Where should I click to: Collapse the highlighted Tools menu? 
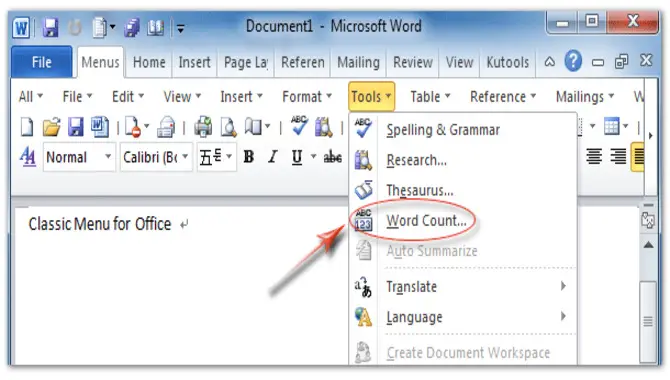[x=371, y=97]
